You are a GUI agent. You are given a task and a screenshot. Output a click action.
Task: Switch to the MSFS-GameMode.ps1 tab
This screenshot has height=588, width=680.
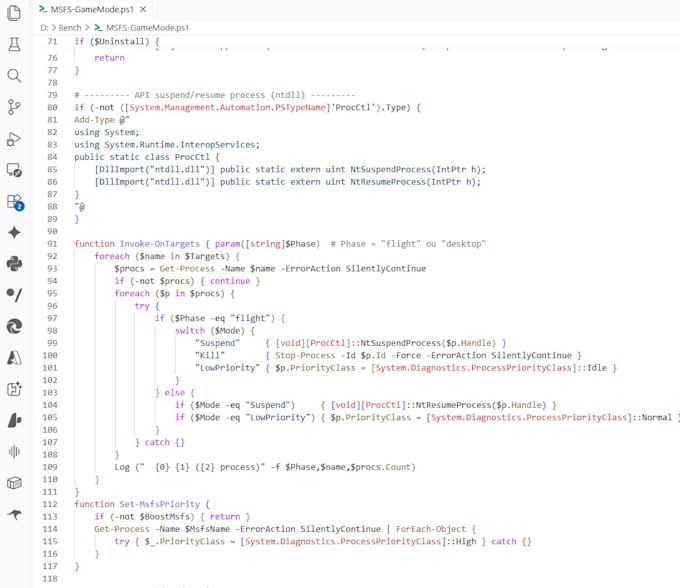(x=92, y=9)
